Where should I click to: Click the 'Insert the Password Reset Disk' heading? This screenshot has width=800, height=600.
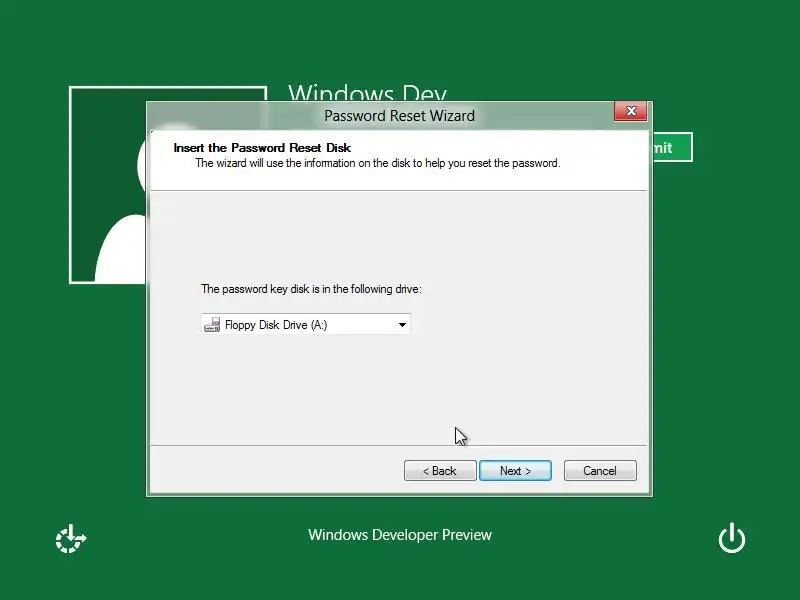pyautogui.click(x=262, y=148)
